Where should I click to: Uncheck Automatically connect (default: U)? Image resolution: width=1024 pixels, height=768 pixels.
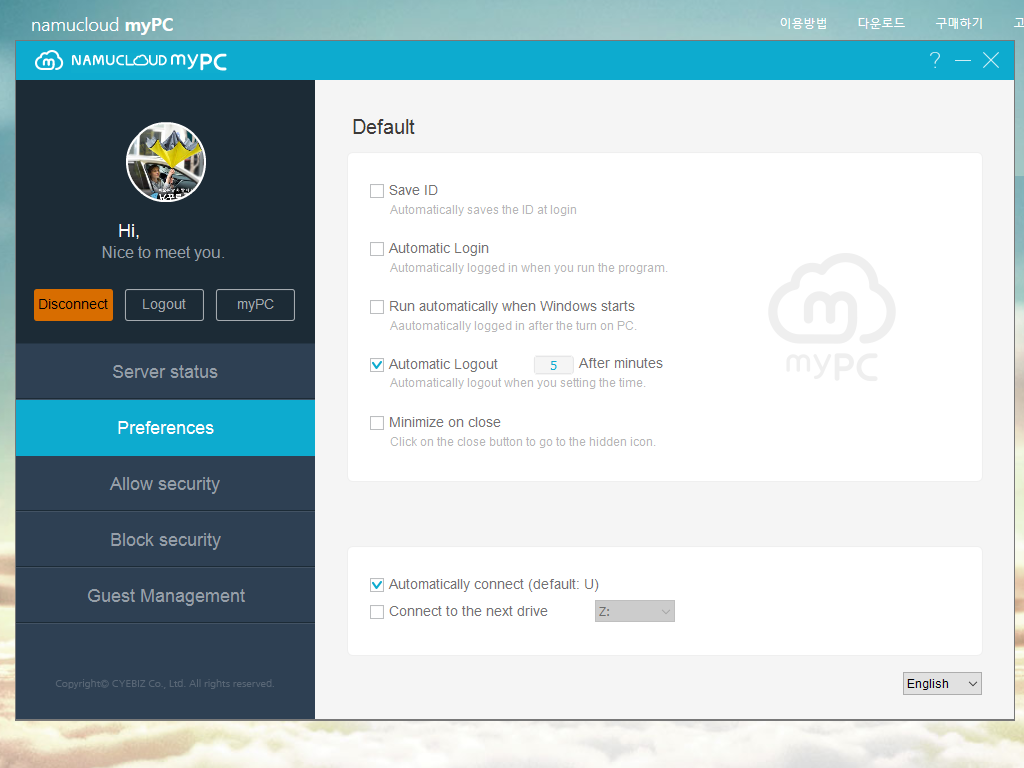pyautogui.click(x=377, y=584)
